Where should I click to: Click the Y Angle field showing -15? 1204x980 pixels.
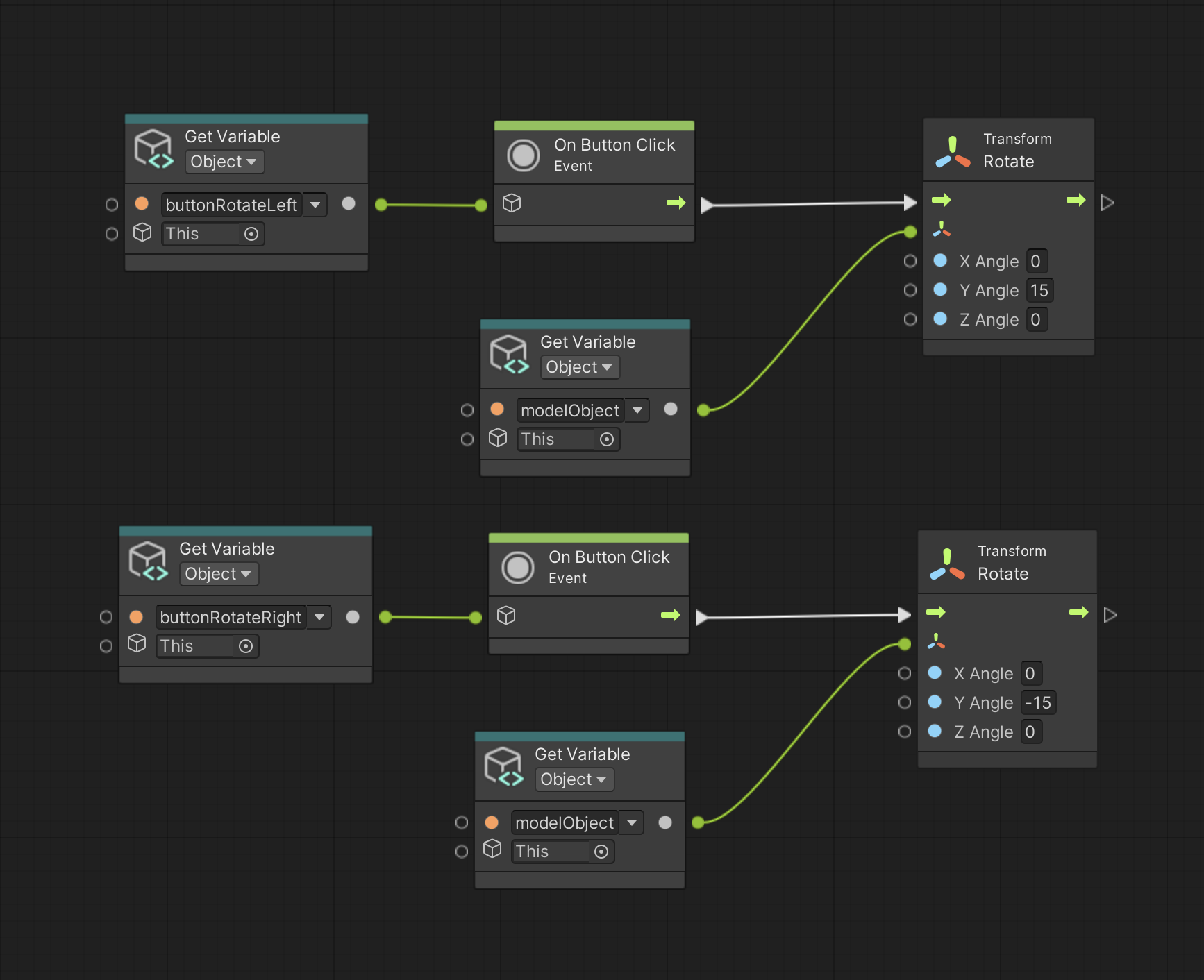pos(1037,702)
